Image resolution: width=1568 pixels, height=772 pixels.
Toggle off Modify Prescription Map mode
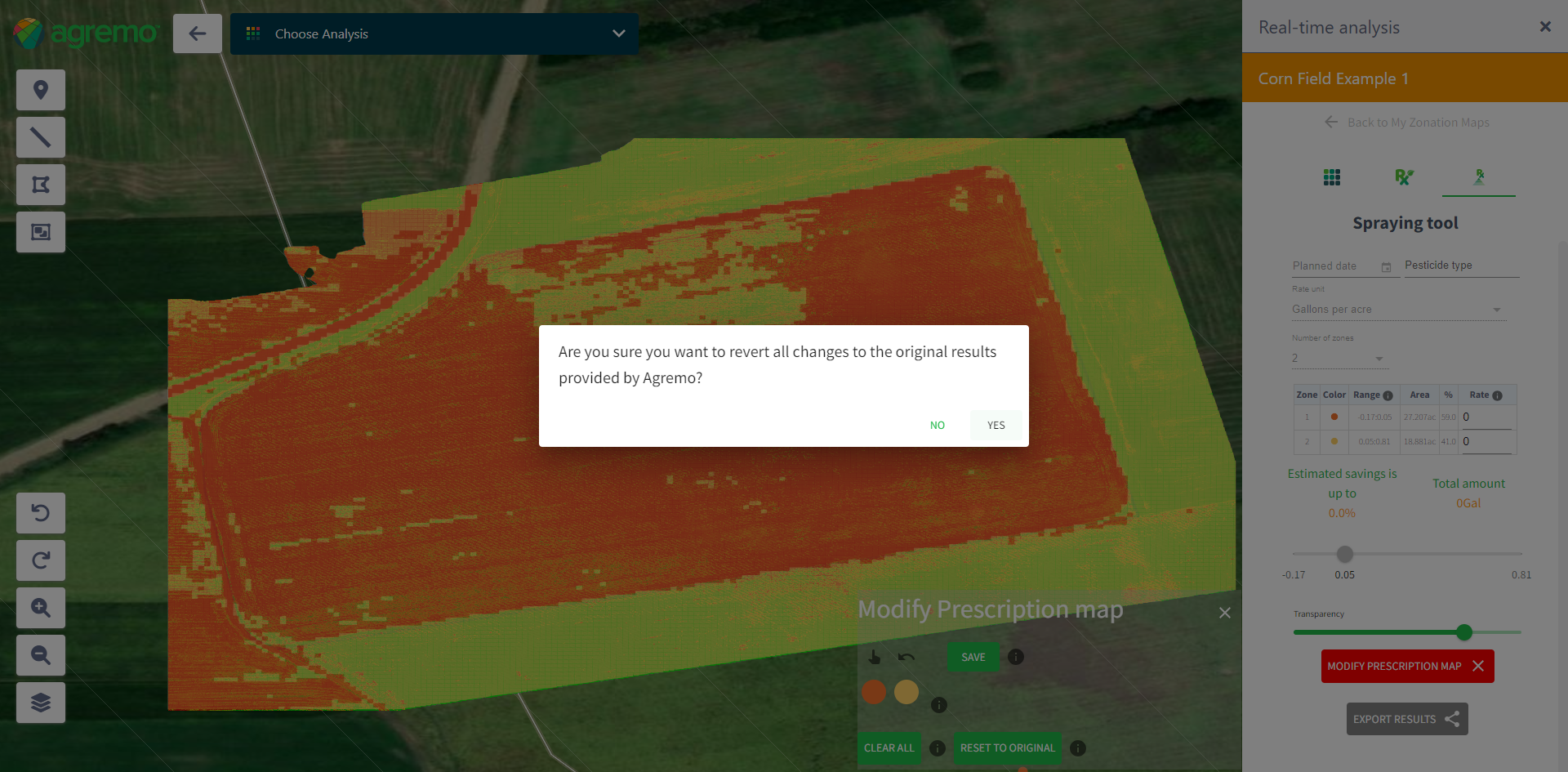pos(1407,666)
